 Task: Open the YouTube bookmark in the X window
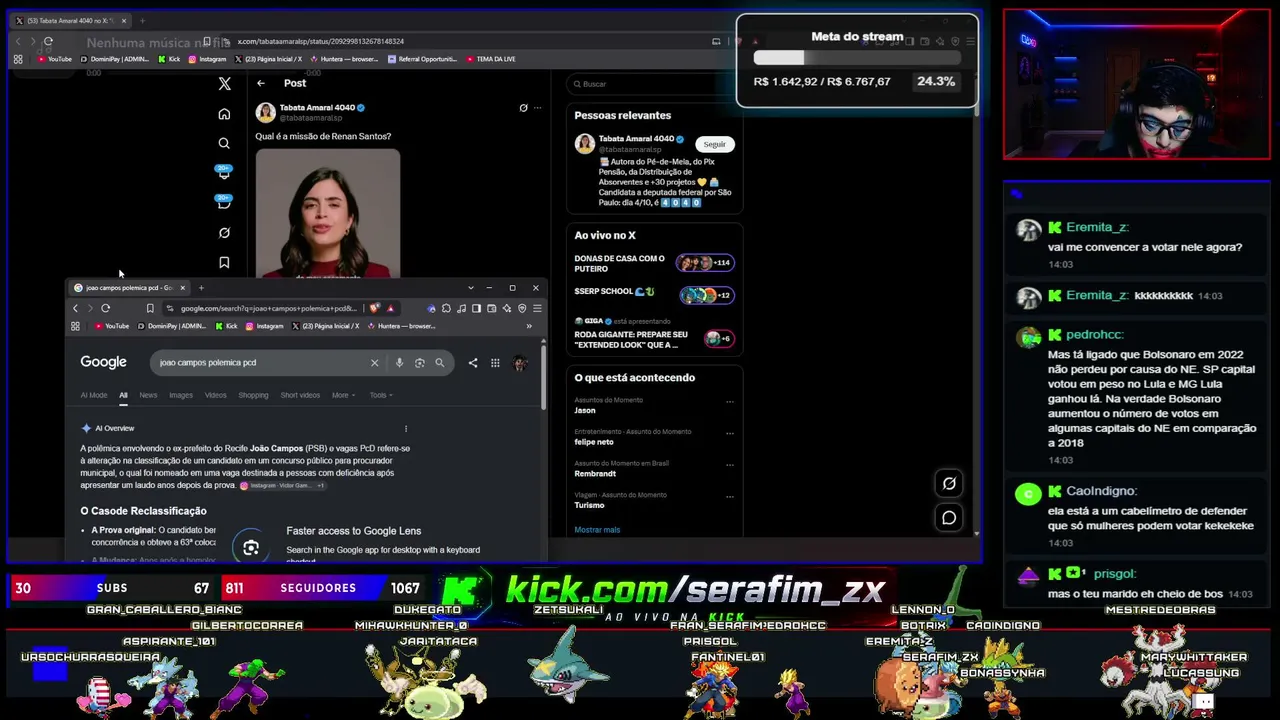pyautogui.click(x=55, y=59)
